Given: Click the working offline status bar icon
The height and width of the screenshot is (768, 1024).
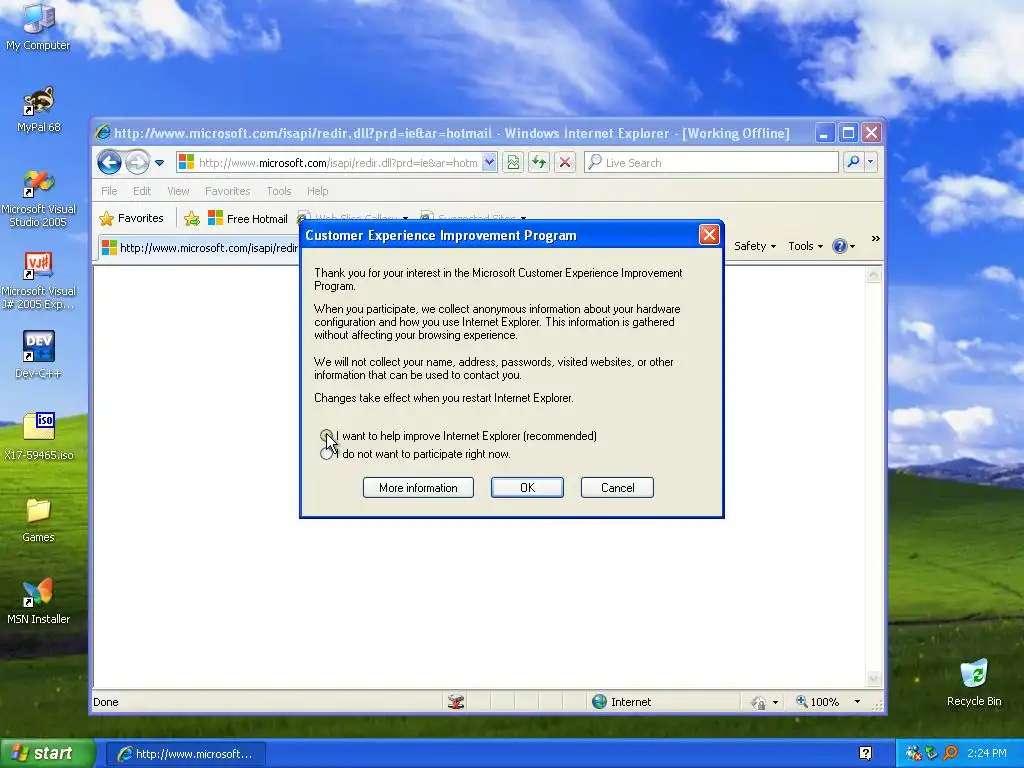Looking at the screenshot, I should (x=456, y=702).
